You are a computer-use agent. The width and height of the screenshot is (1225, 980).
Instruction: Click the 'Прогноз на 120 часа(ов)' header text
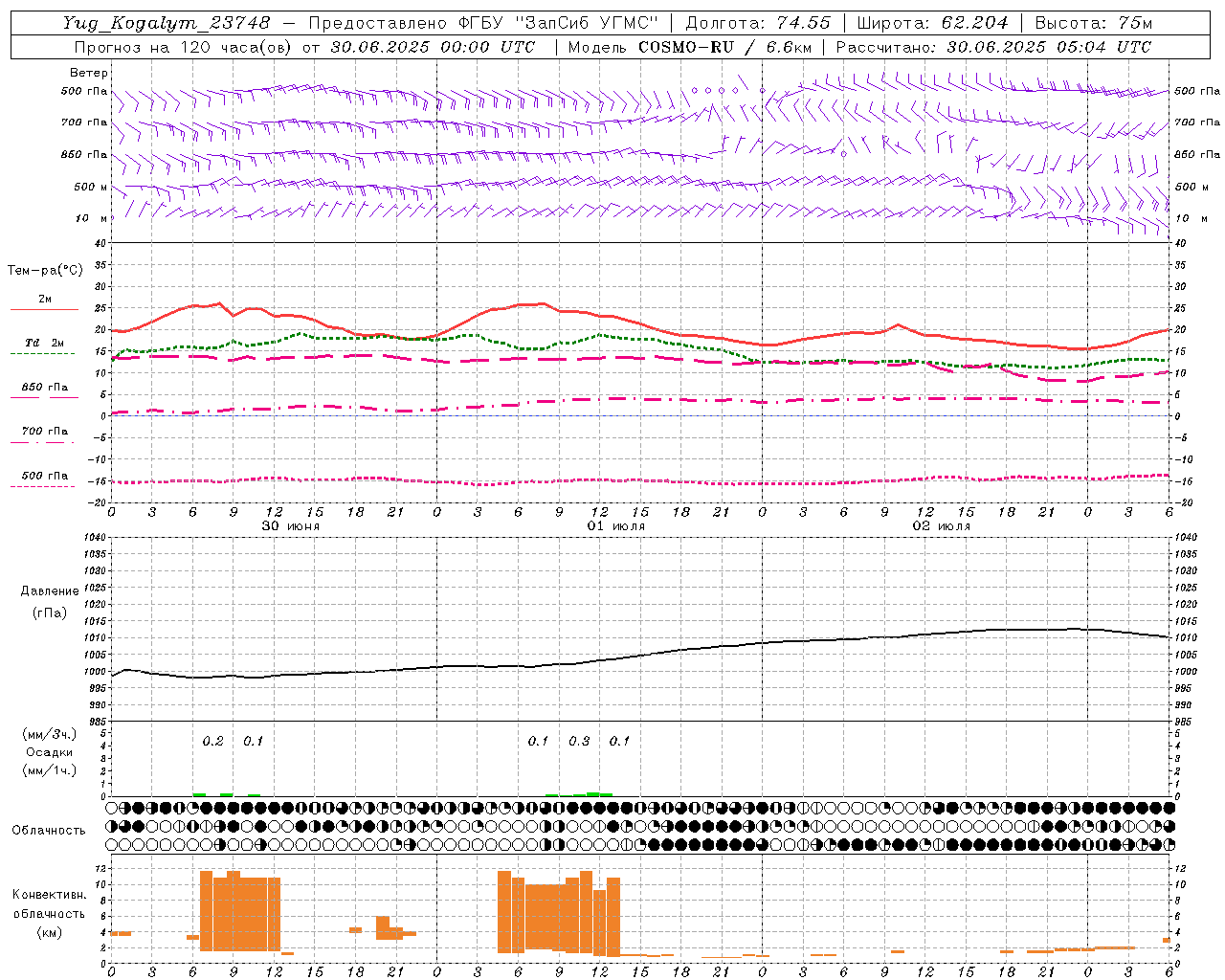coord(184,47)
